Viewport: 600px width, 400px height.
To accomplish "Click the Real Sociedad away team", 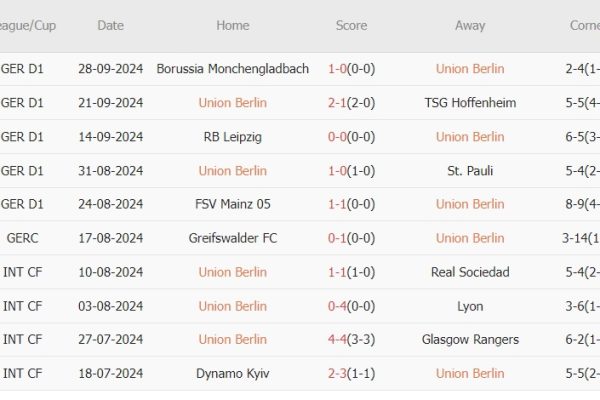I will coord(470,272).
